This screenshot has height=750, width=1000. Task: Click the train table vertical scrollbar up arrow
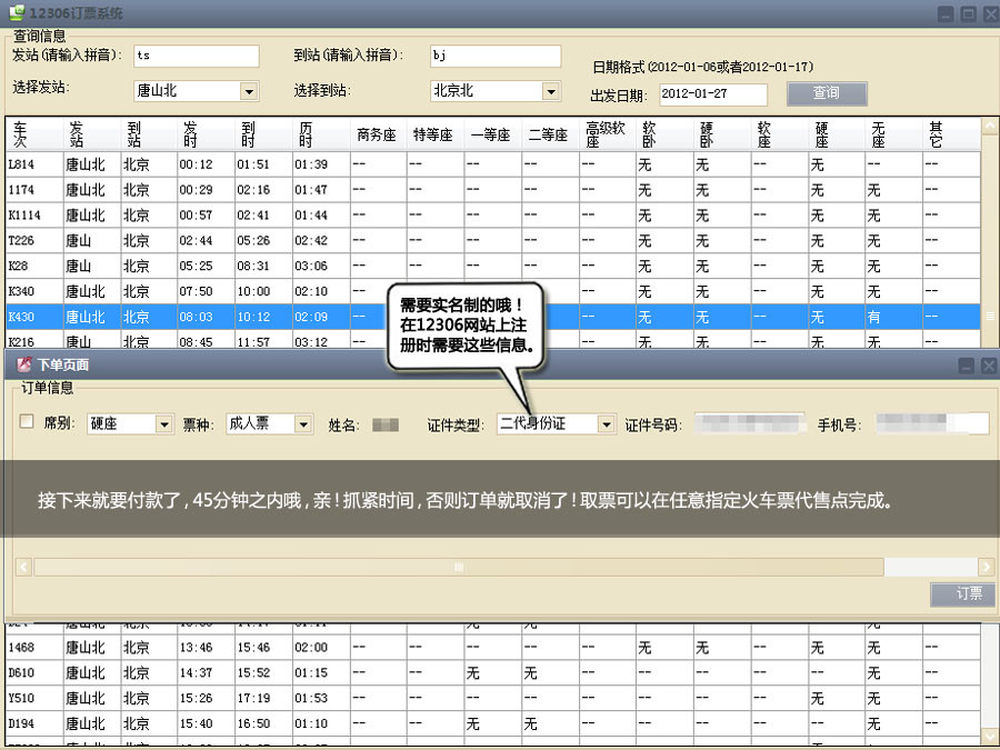pos(990,126)
